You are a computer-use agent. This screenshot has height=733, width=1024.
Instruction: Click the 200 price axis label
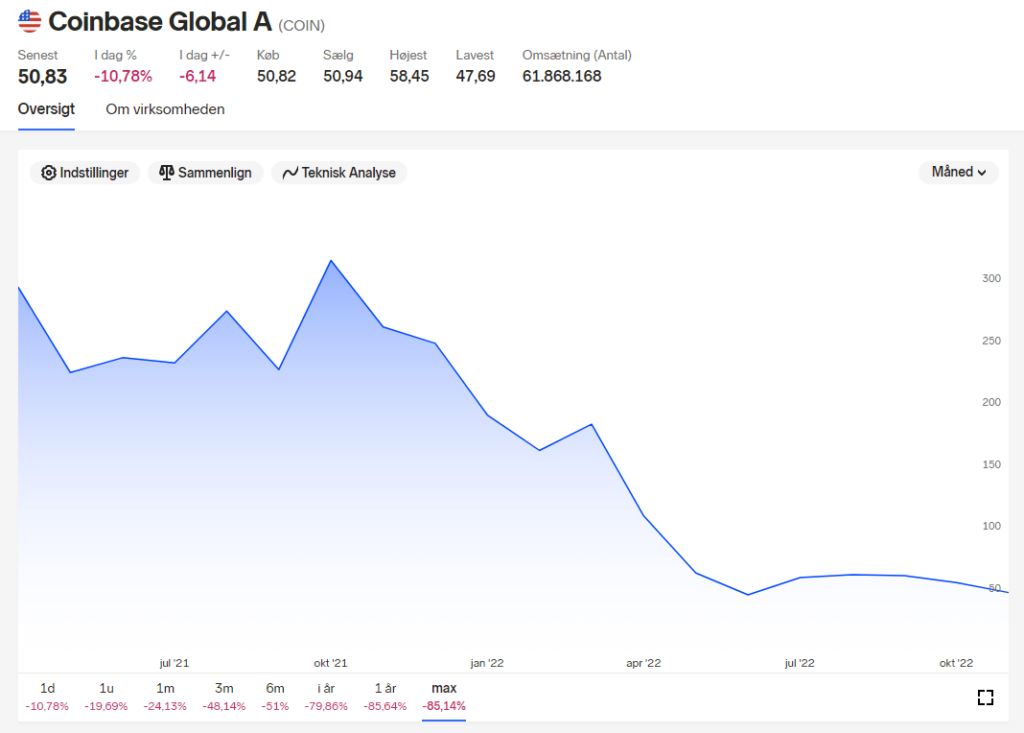click(x=991, y=402)
